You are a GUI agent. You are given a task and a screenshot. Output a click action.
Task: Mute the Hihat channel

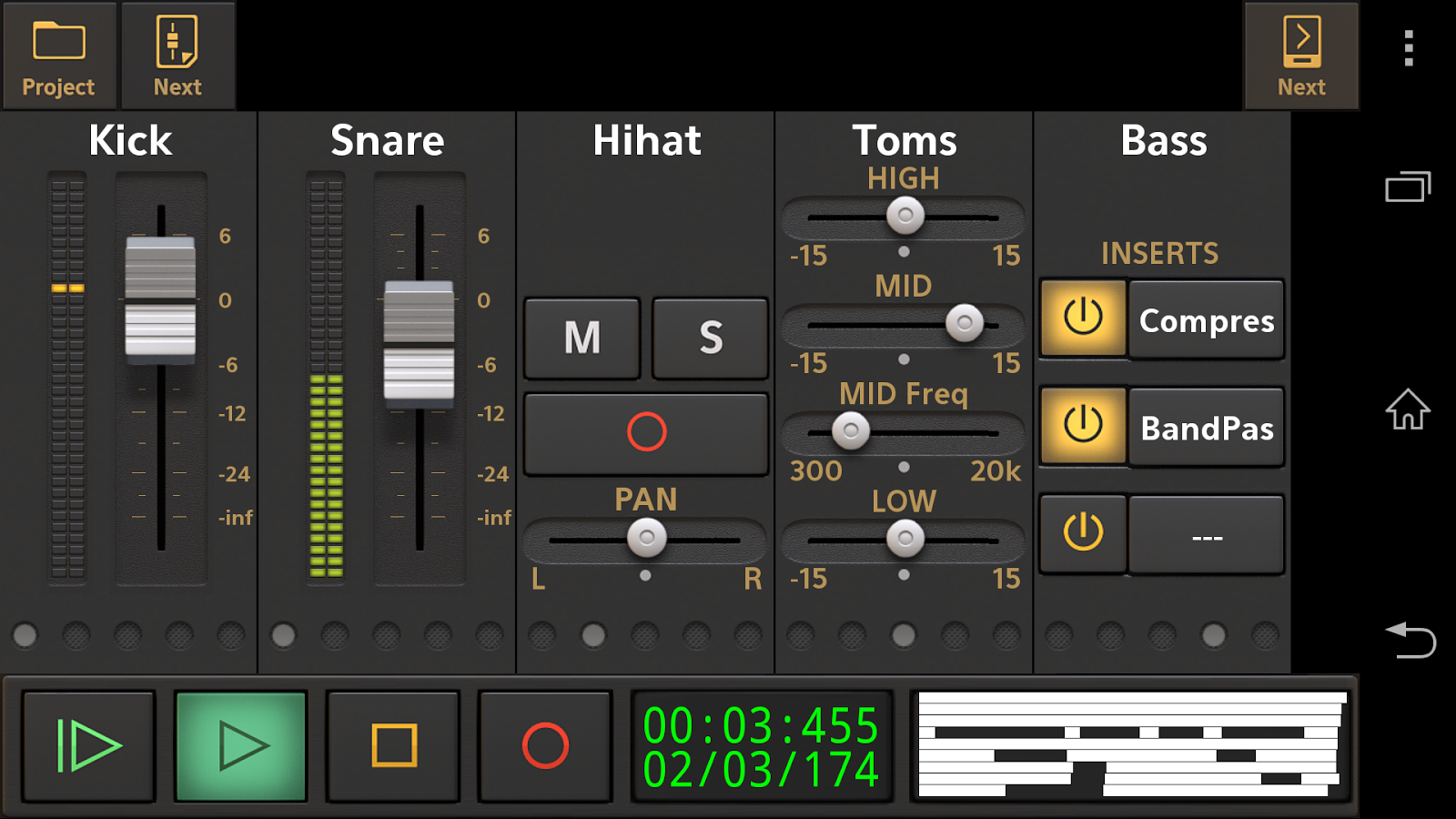pyautogui.click(x=581, y=338)
